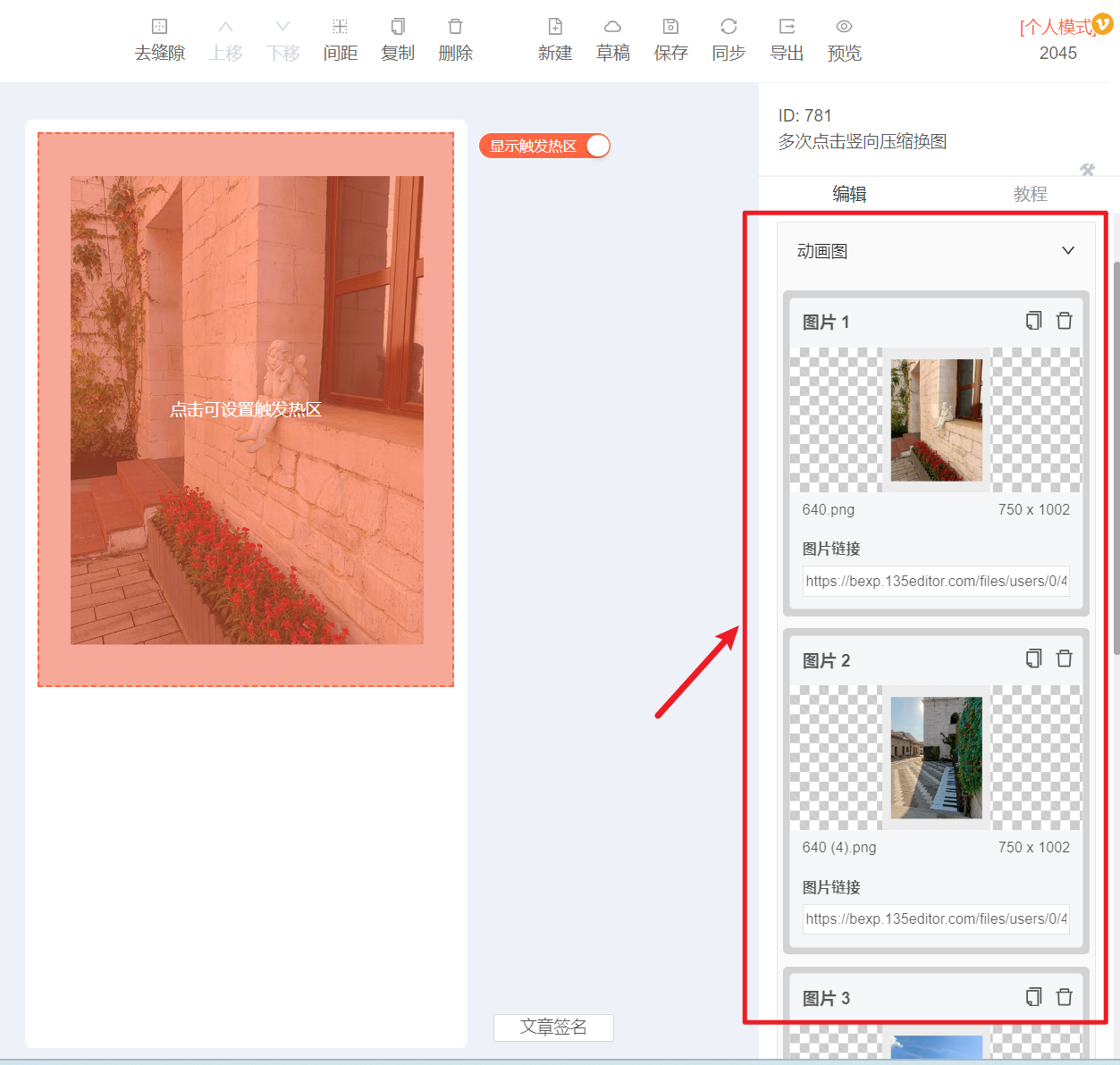Click the 预览 preview eye icon
This screenshot has height=1065, width=1120.
click(x=844, y=27)
